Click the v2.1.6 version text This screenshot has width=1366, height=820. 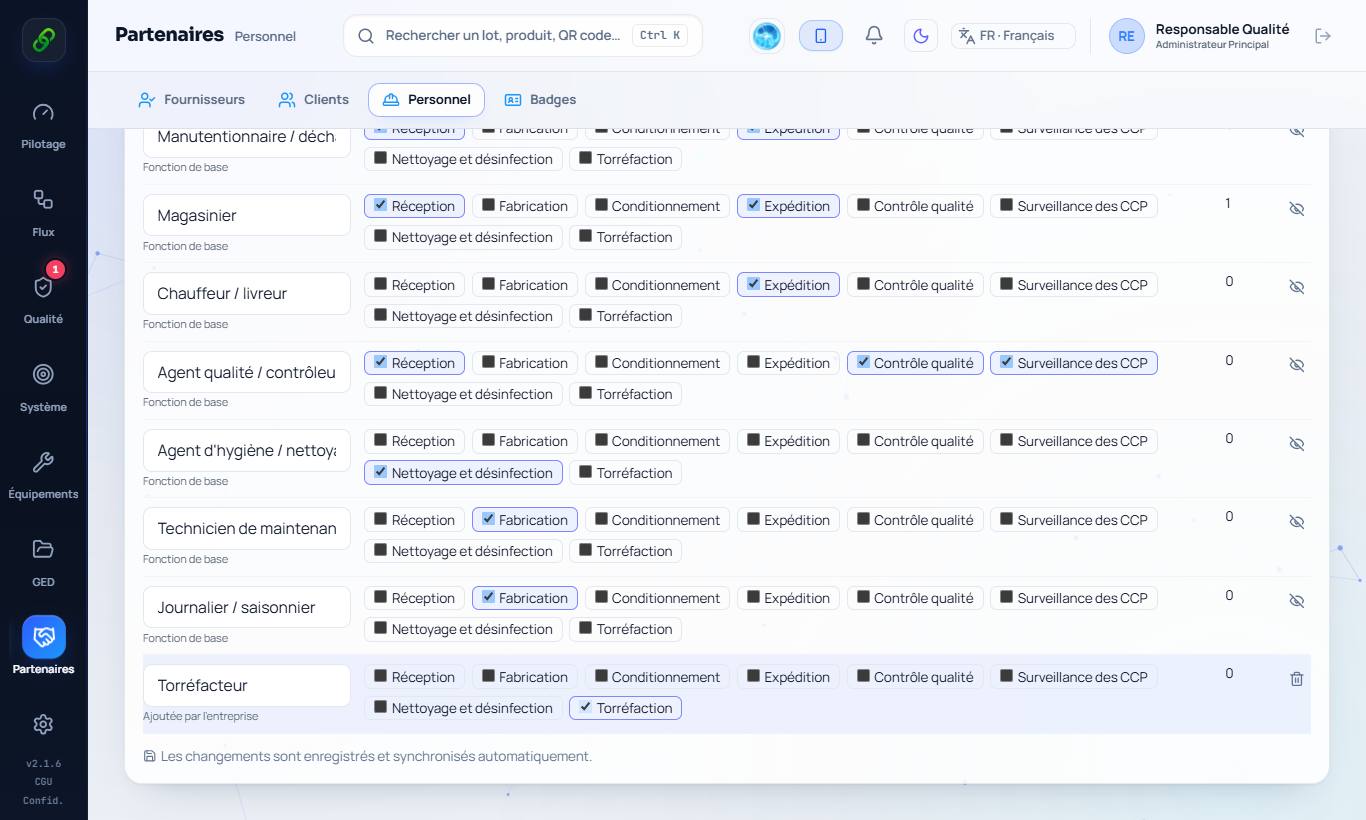coord(43,764)
